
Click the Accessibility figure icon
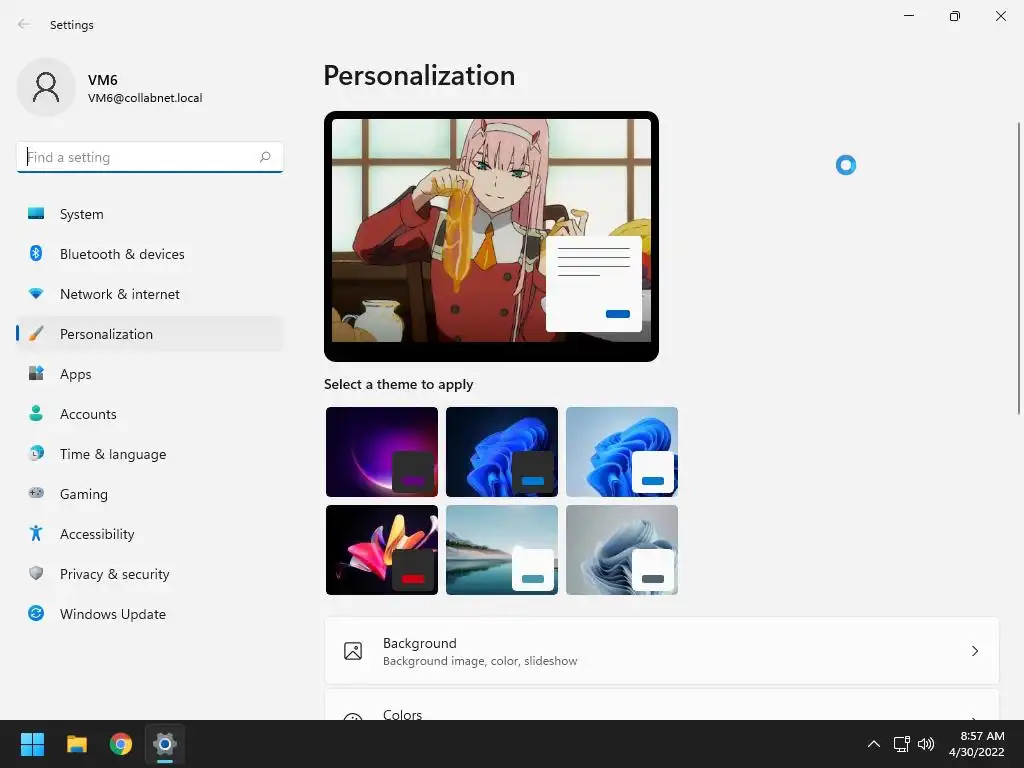pos(36,534)
